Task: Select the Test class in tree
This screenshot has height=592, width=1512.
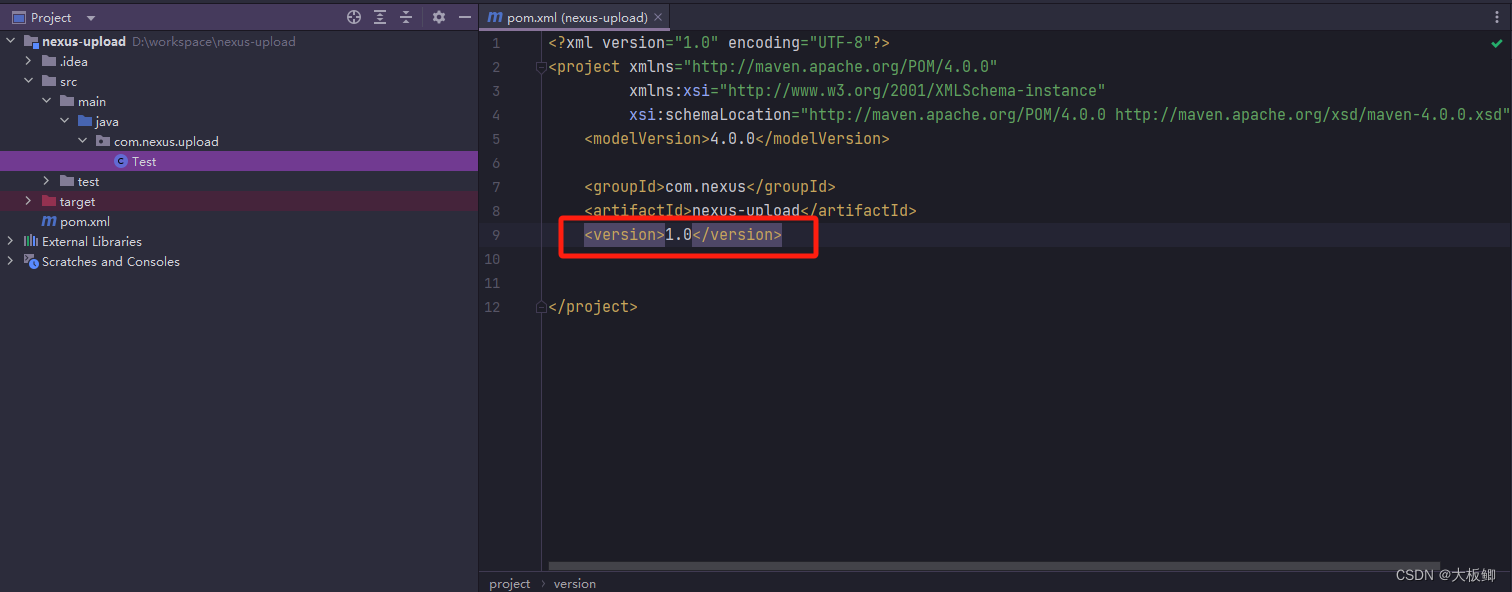Action: [x=239, y=161]
